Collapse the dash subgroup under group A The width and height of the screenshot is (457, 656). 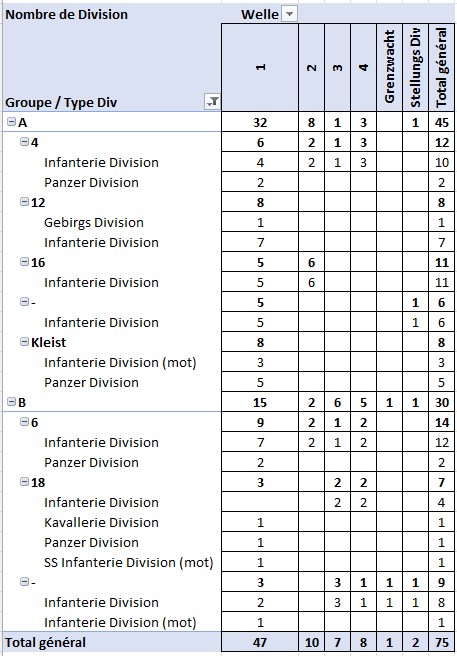point(25,302)
